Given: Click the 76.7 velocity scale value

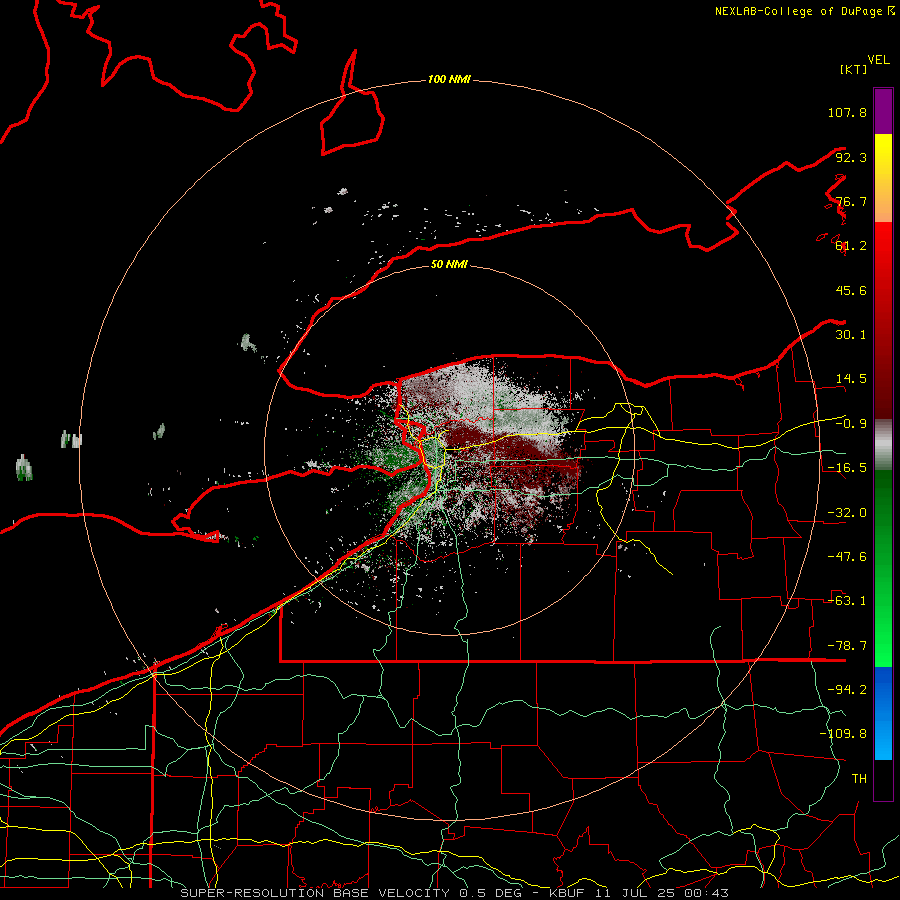Looking at the screenshot, I should pos(851,201).
